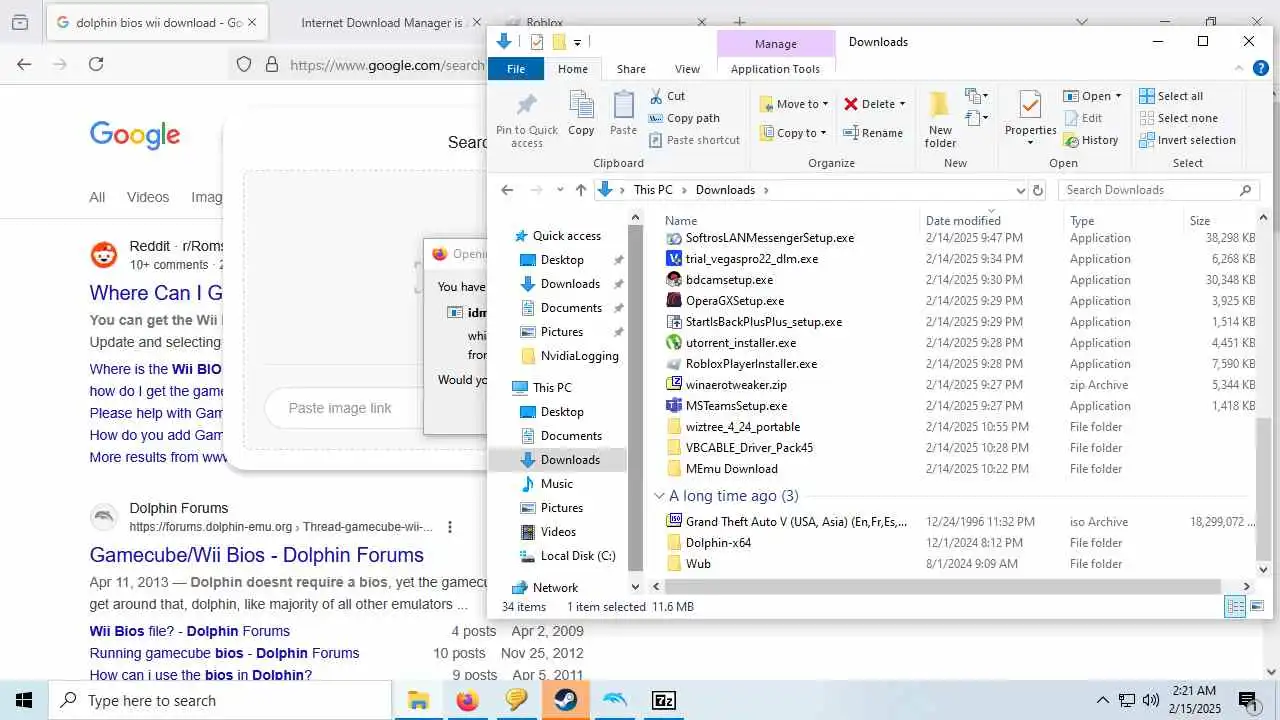The image size is (1280, 720).
Task: Open the Application Tools tab
Action: 775,69
